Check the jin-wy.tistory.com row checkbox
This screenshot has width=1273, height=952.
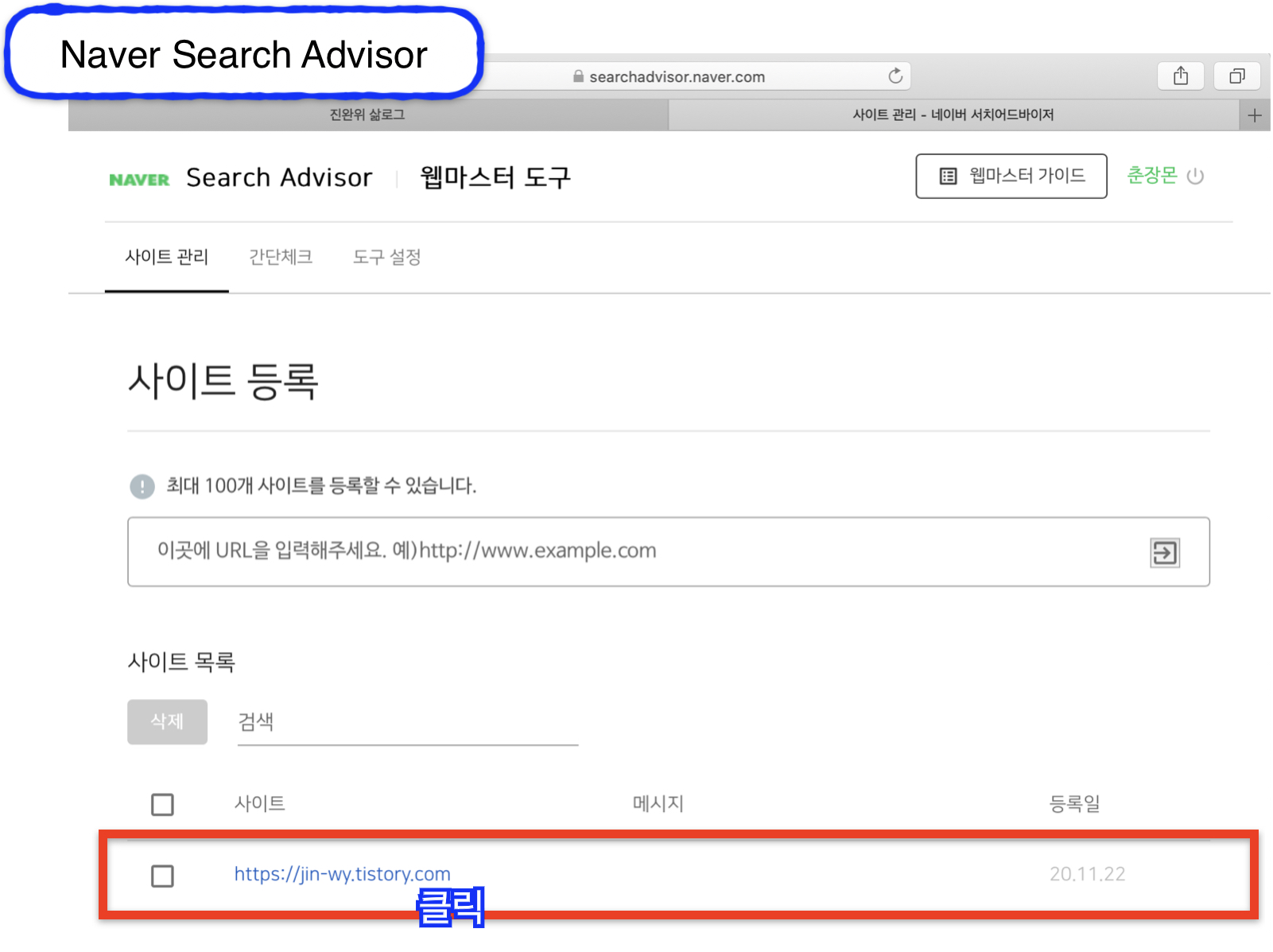point(162,876)
